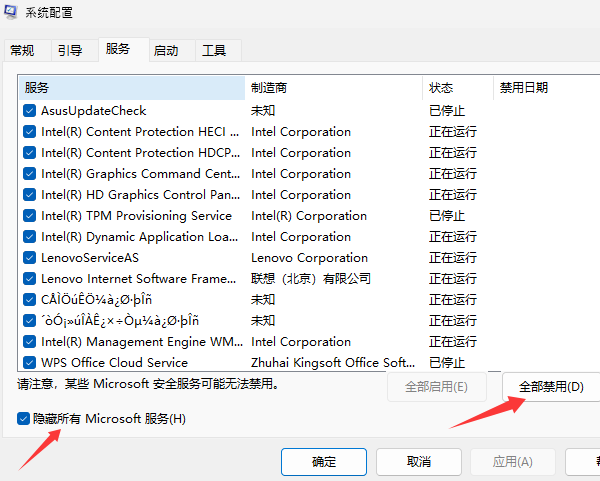Click the System Configuration title bar icon

(12, 13)
